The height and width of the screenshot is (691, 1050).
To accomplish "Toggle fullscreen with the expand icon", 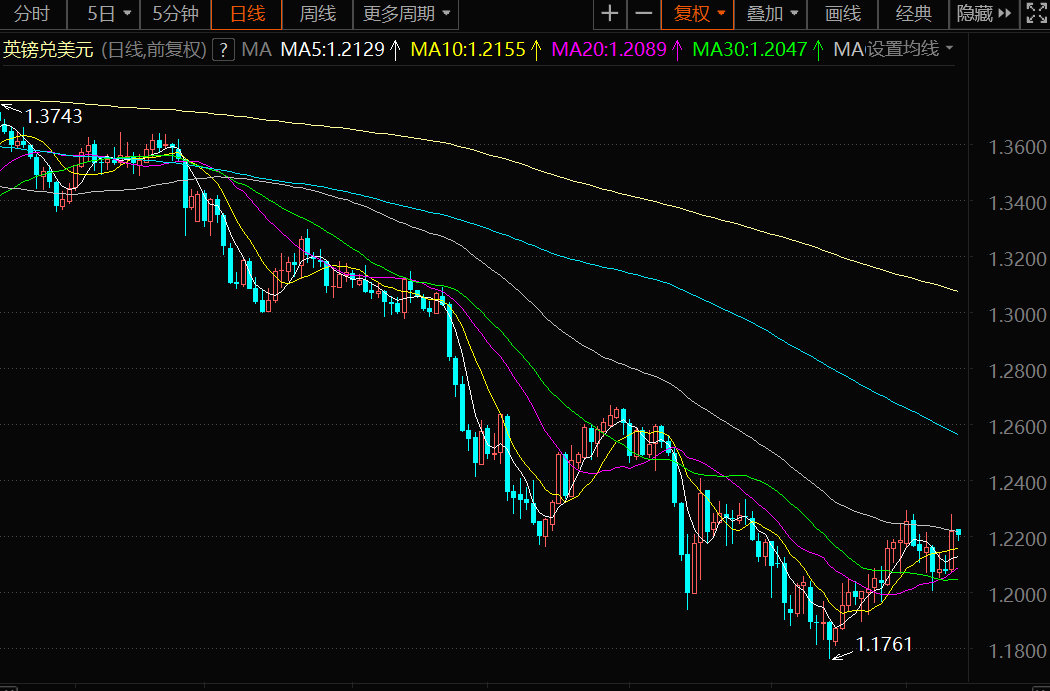I will [1036, 13].
